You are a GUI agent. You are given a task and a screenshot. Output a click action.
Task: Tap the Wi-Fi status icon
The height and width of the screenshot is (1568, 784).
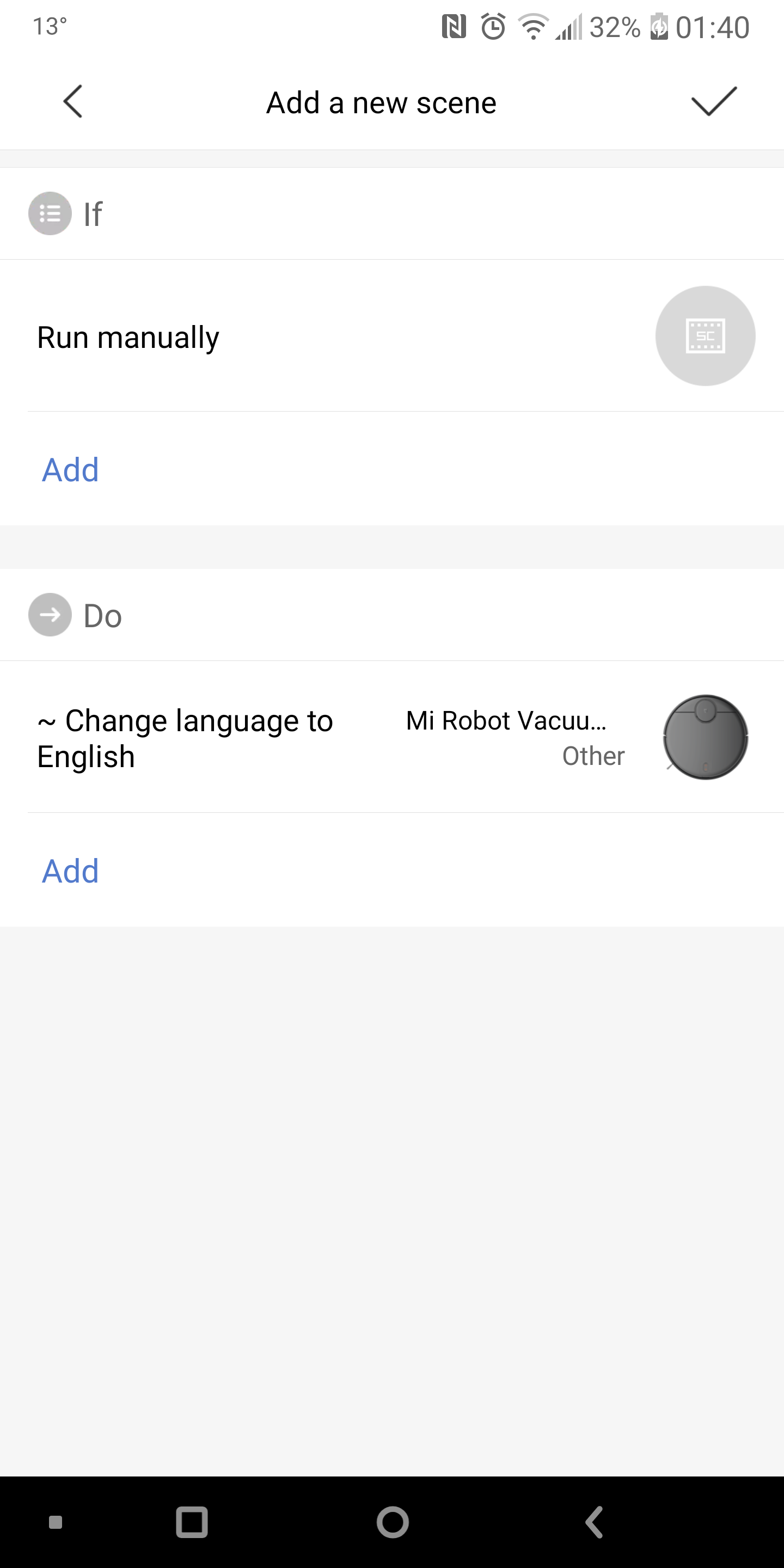tap(533, 27)
